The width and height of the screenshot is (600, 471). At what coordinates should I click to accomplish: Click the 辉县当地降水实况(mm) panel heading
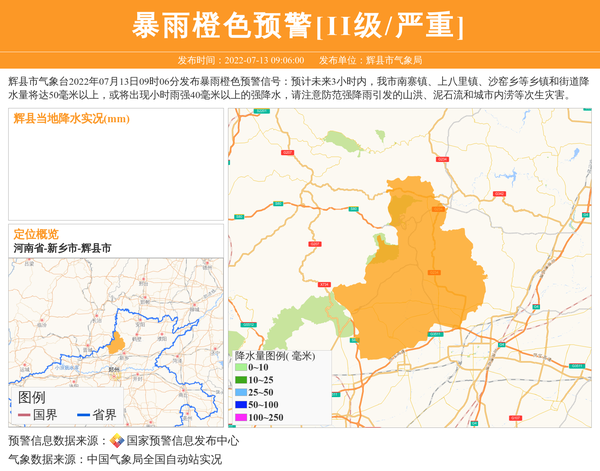(x=71, y=119)
